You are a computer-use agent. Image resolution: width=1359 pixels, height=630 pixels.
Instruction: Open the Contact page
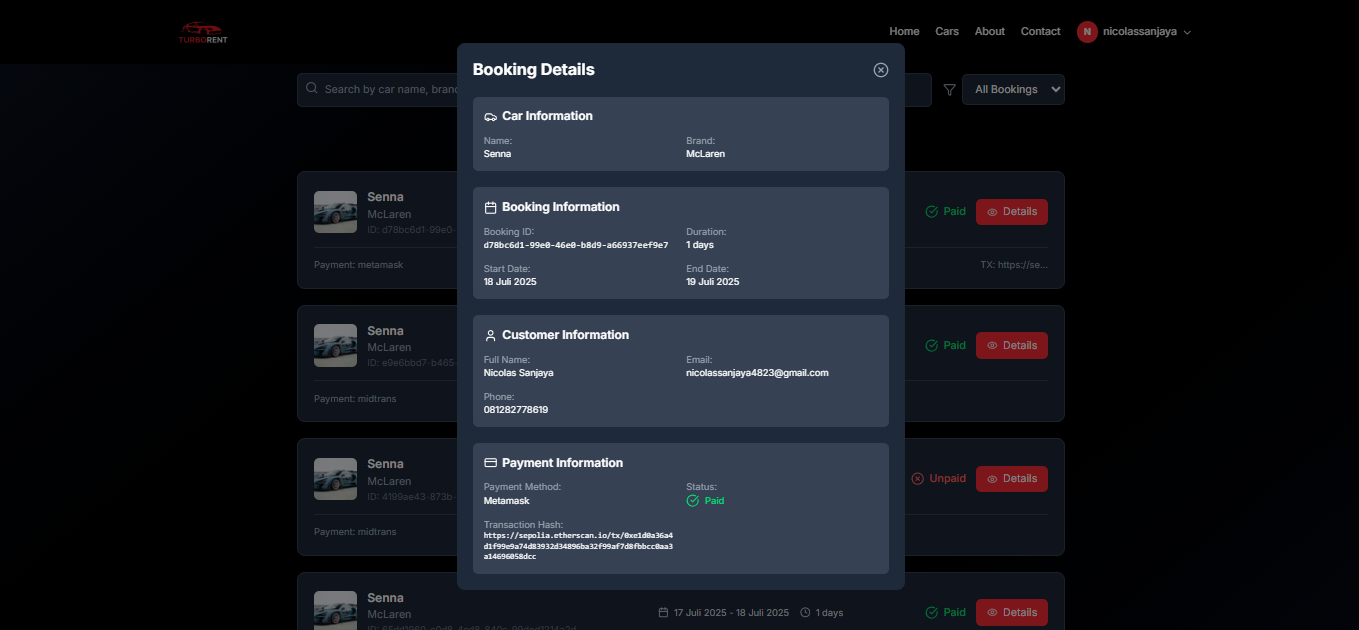[1040, 32]
